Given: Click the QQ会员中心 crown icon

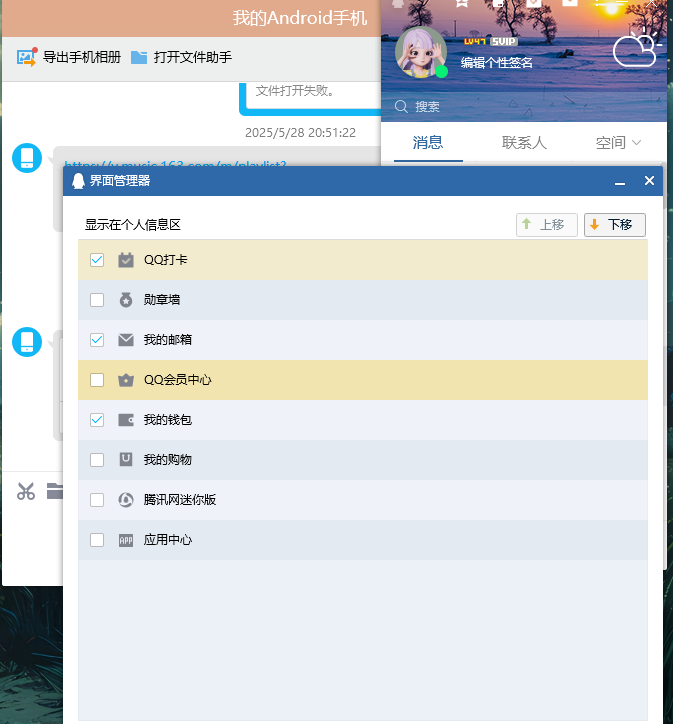Looking at the screenshot, I should tap(126, 380).
